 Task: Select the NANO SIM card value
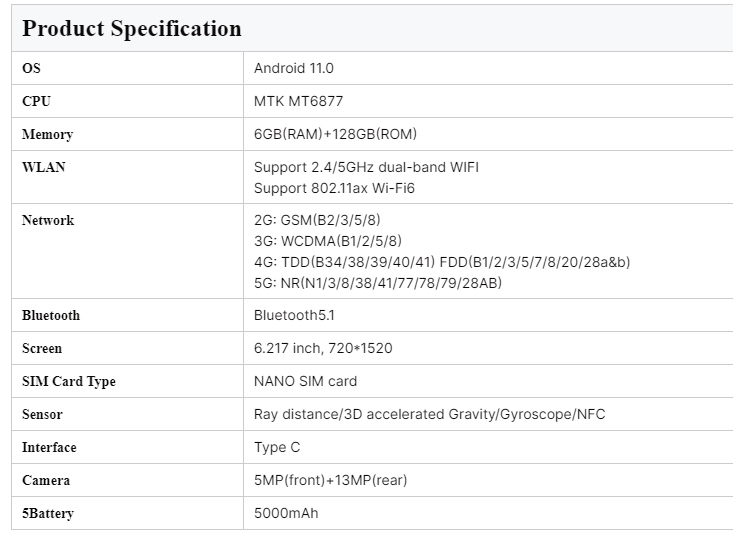coord(305,381)
